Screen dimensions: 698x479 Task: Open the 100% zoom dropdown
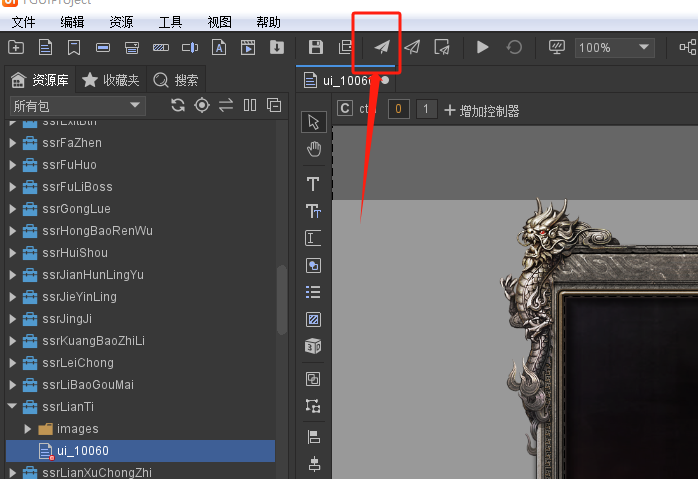point(644,47)
